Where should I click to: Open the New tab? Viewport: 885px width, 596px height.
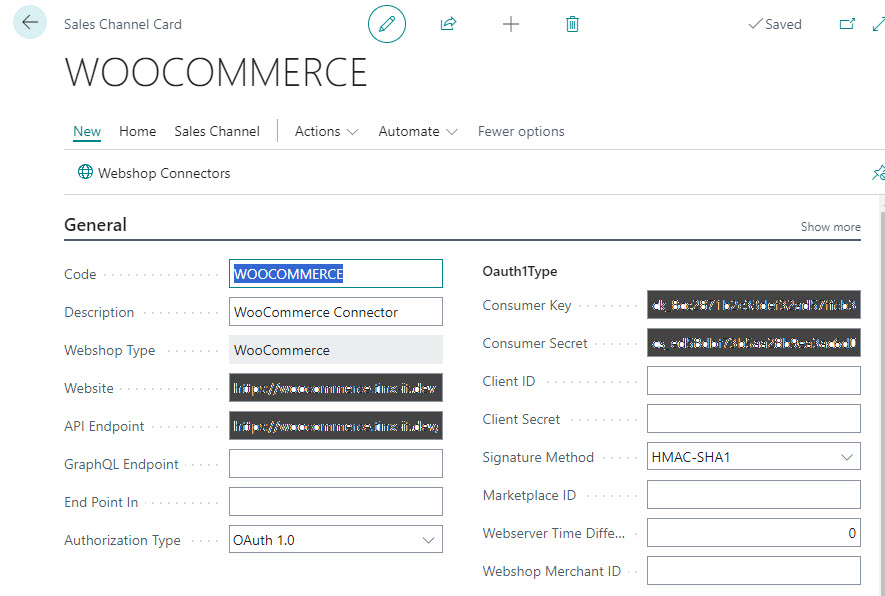87,132
